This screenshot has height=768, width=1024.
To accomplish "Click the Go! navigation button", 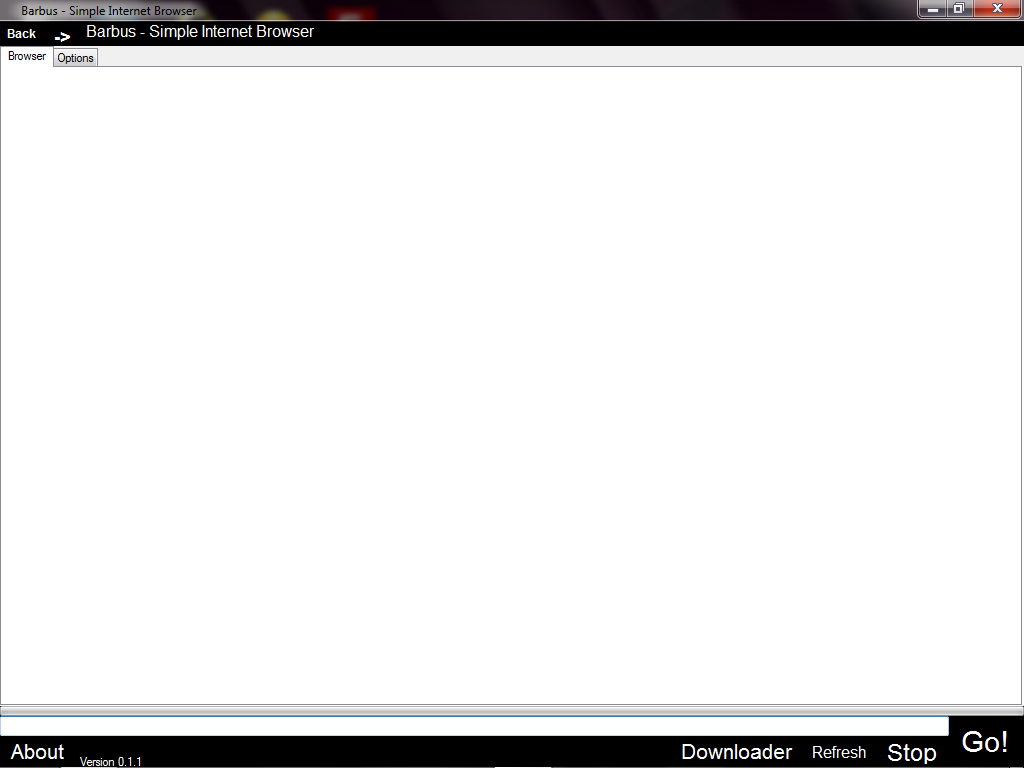I will pyautogui.click(x=984, y=742).
